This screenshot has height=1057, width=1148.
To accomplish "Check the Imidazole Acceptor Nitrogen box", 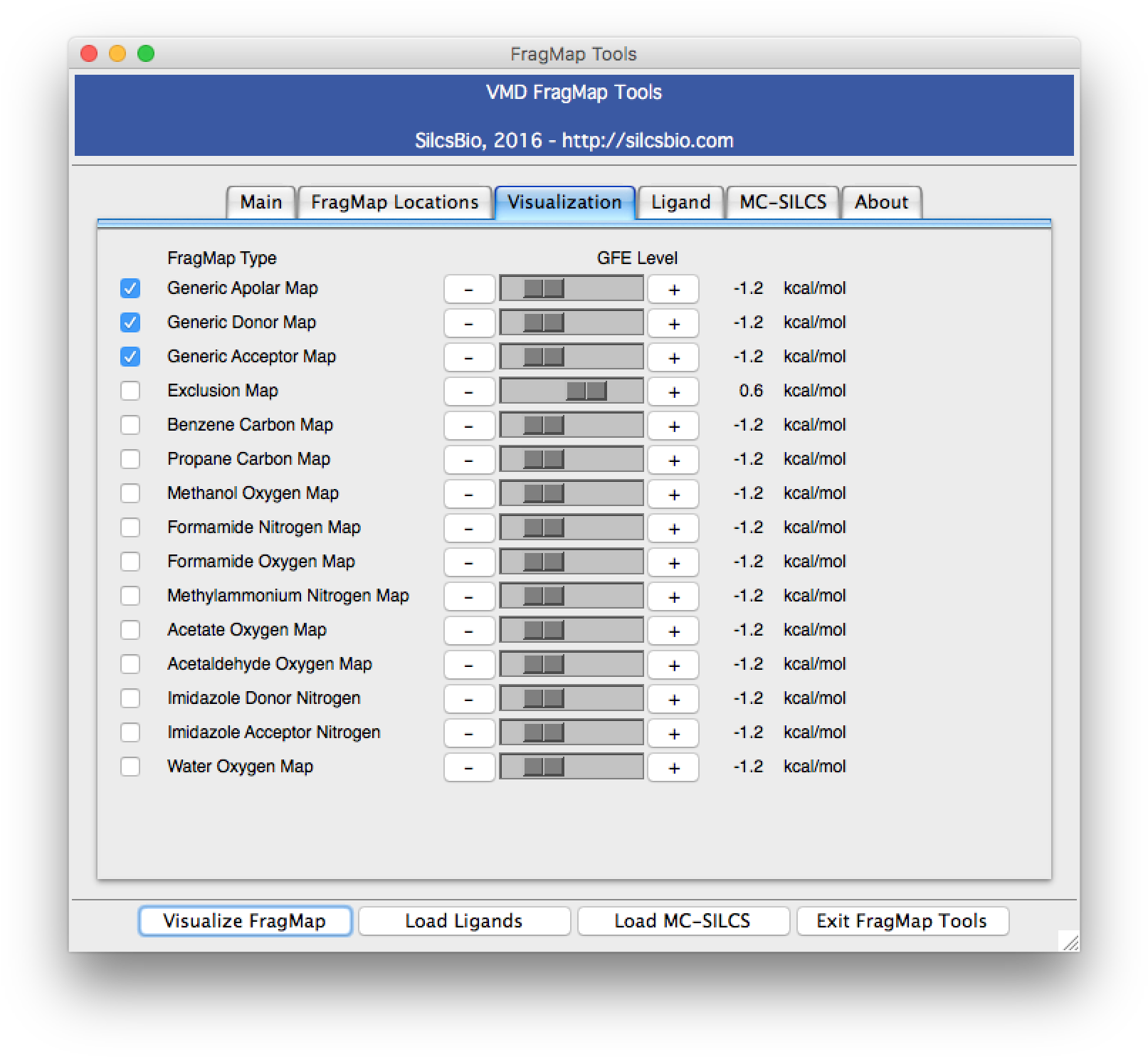I will 130,732.
